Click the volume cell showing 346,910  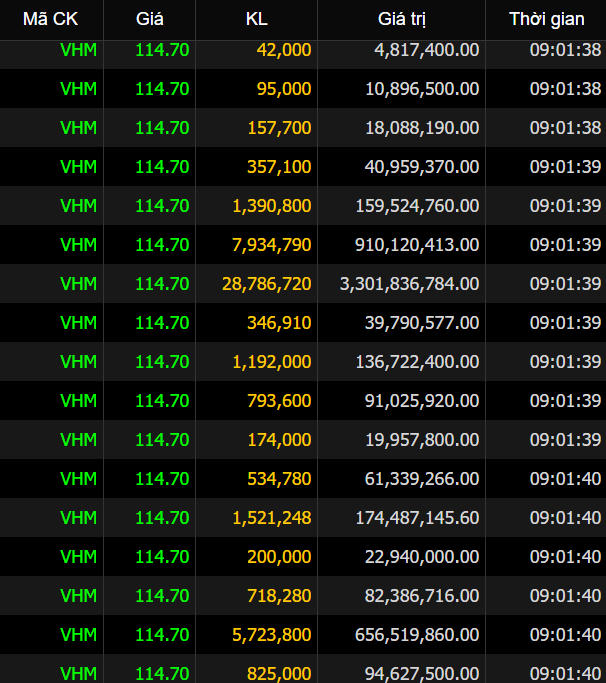click(279, 323)
